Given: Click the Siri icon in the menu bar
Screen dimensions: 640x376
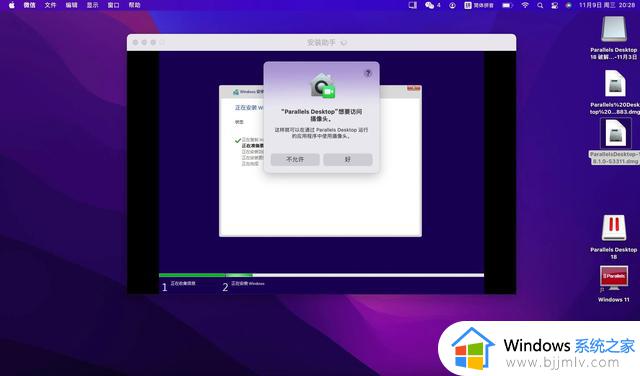Looking at the screenshot, I should coord(569,5).
